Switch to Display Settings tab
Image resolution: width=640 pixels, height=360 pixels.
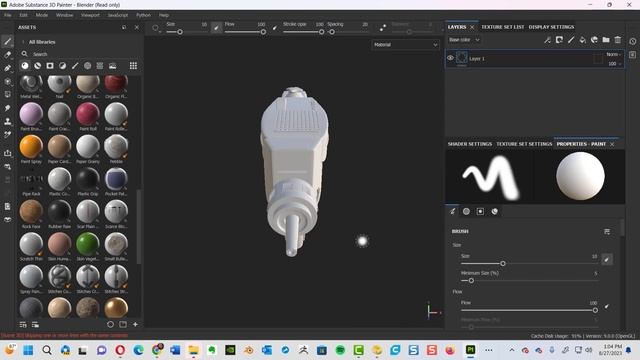click(x=551, y=27)
